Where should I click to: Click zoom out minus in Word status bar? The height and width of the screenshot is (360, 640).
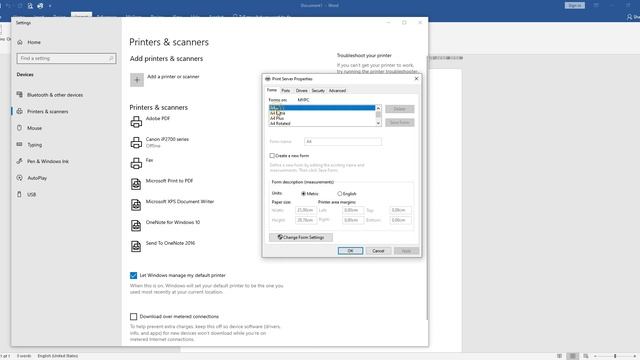click(x=596, y=356)
